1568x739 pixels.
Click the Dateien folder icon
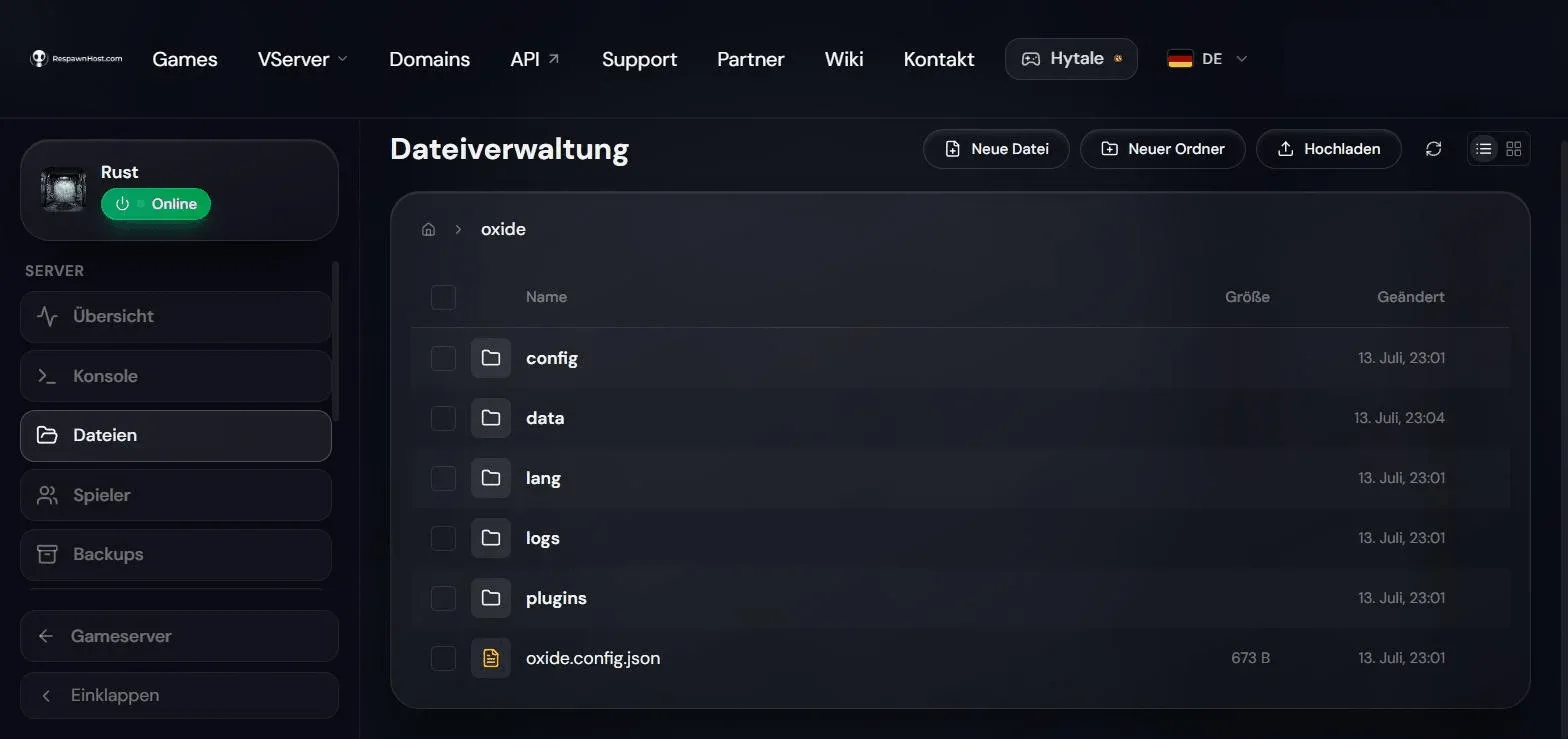[x=47, y=435]
